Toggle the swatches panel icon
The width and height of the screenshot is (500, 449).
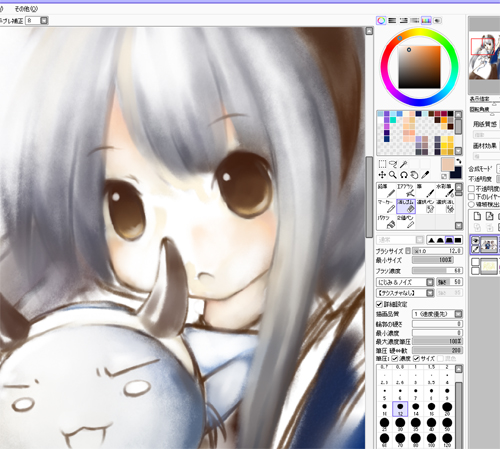(426, 21)
